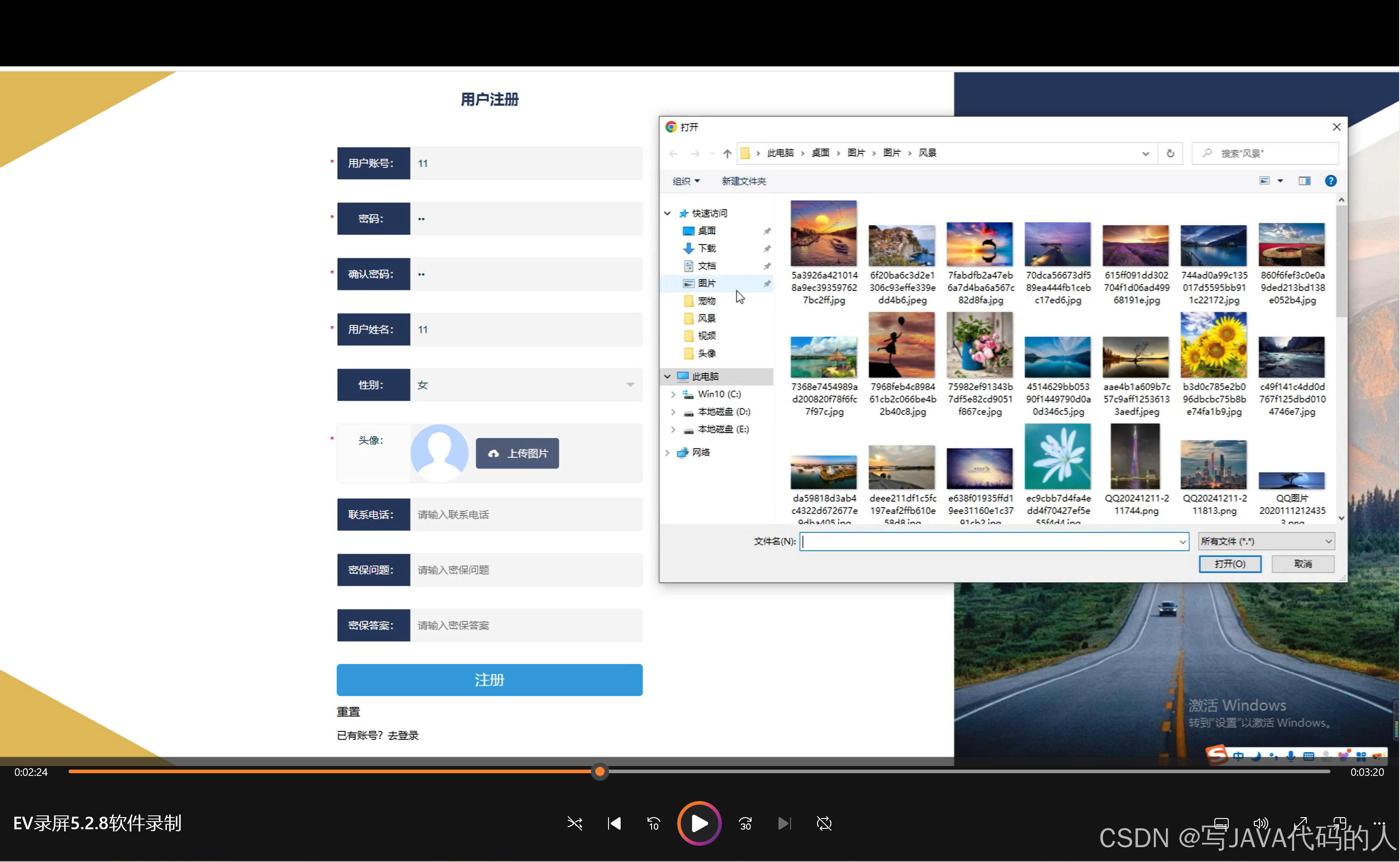The width and height of the screenshot is (1400, 862).
Task: Click the 去登录 login link
Action: tap(403, 736)
